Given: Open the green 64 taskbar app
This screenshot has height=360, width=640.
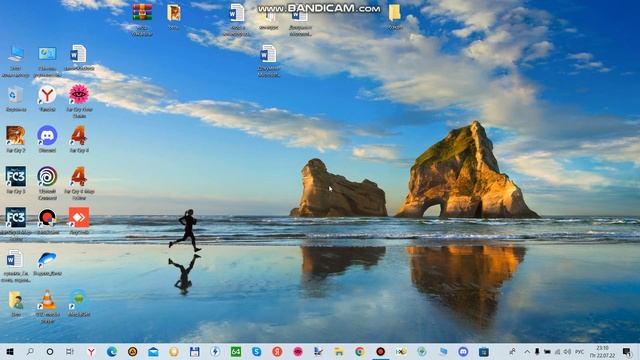Looking at the screenshot, I should point(236,351).
